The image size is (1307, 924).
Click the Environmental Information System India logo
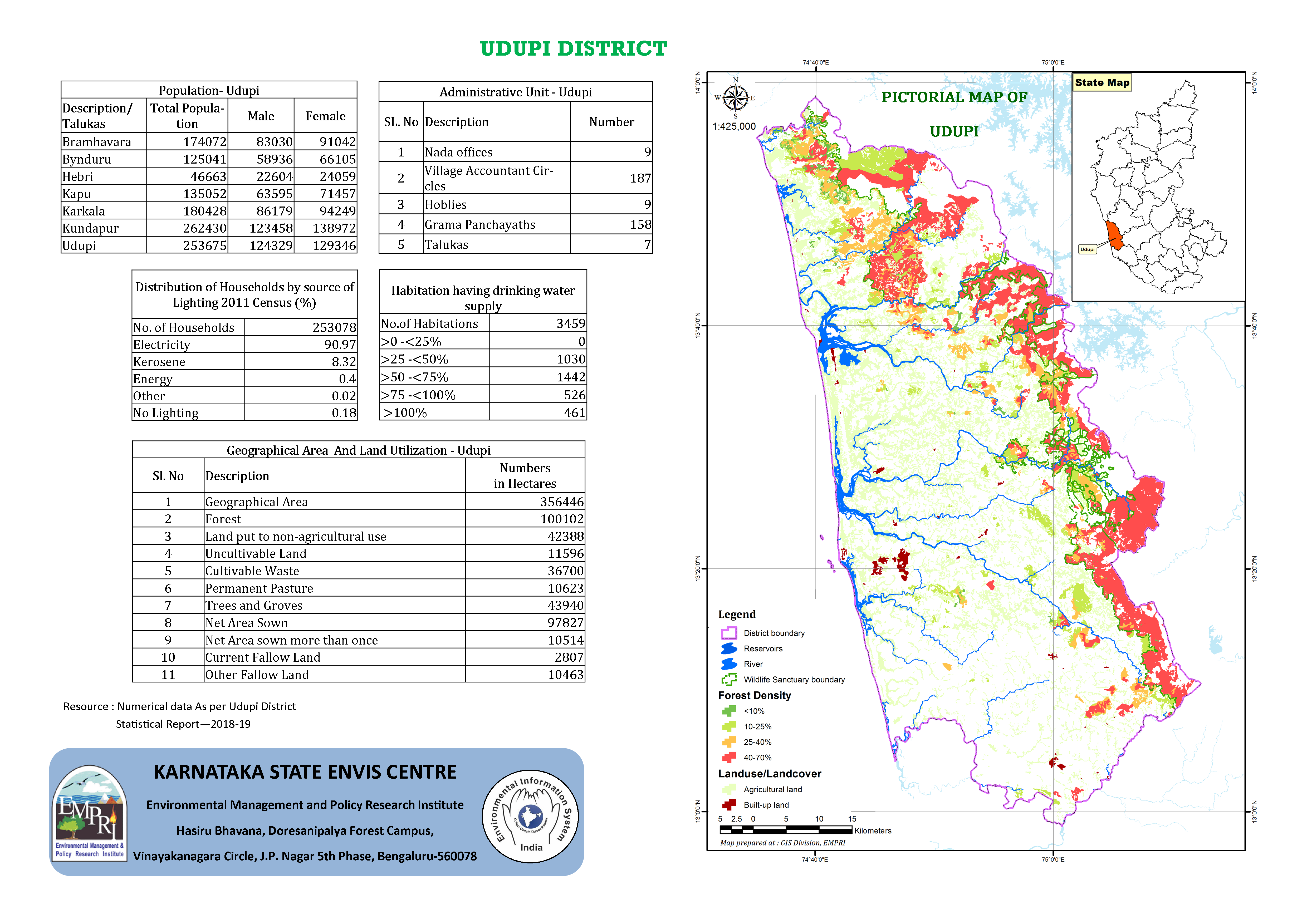(531, 817)
